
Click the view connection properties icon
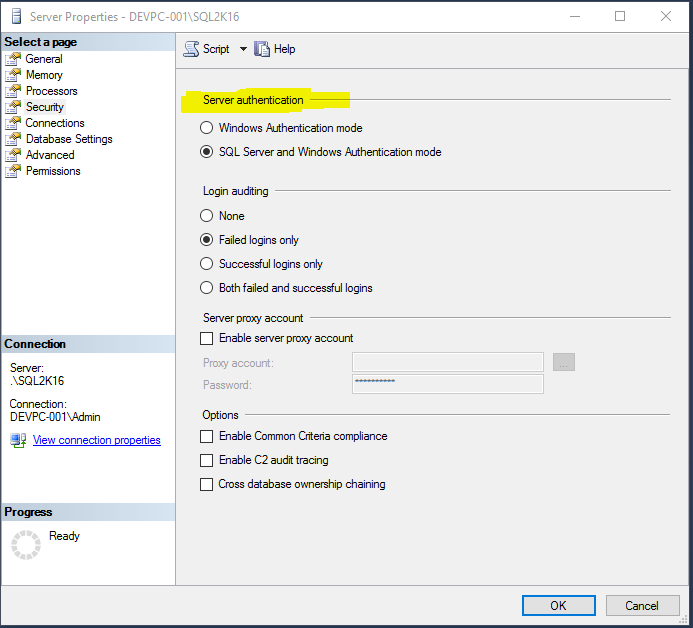pyautogui.click(x=18, y=440)
